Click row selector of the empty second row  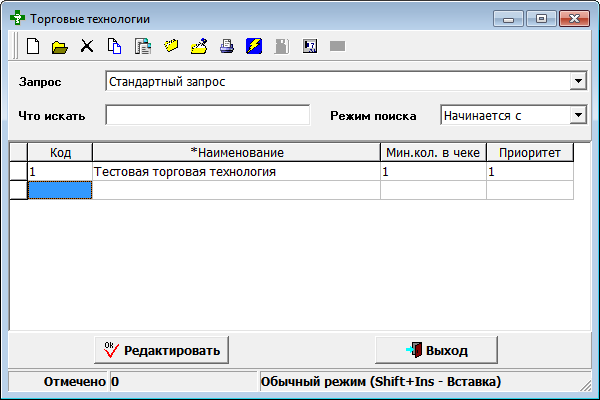click(x=18, y=190)
